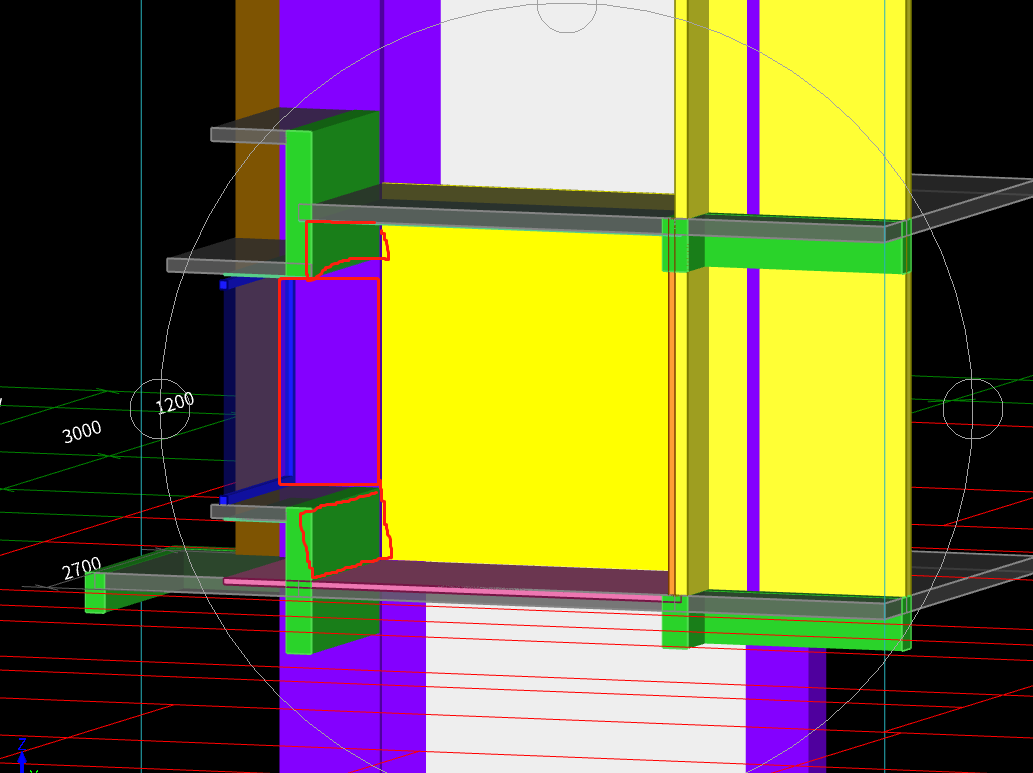
Task: Click the 3000 grid dimension label
Action: click(x=82, y=432)
